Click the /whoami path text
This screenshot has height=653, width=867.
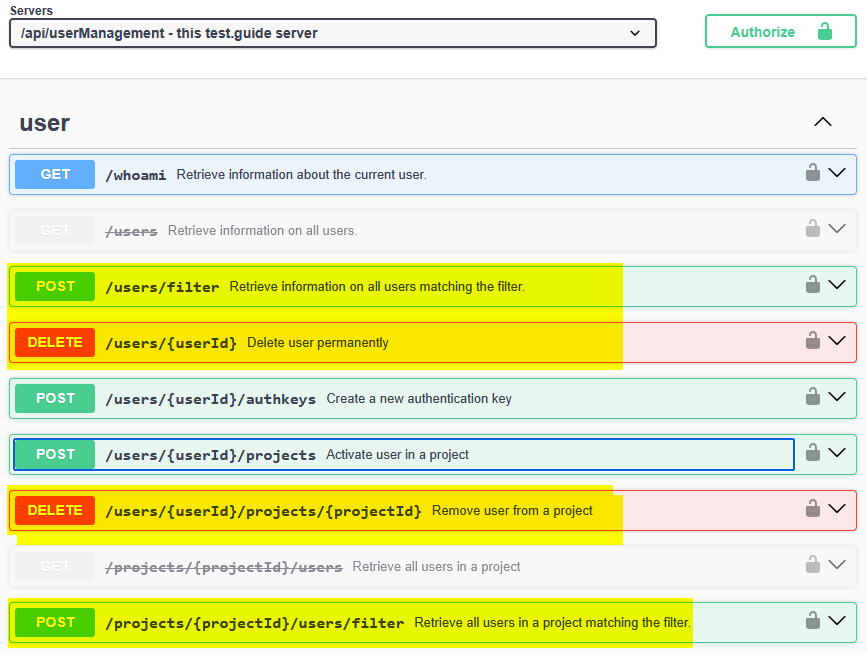click(x=135, y=175)
